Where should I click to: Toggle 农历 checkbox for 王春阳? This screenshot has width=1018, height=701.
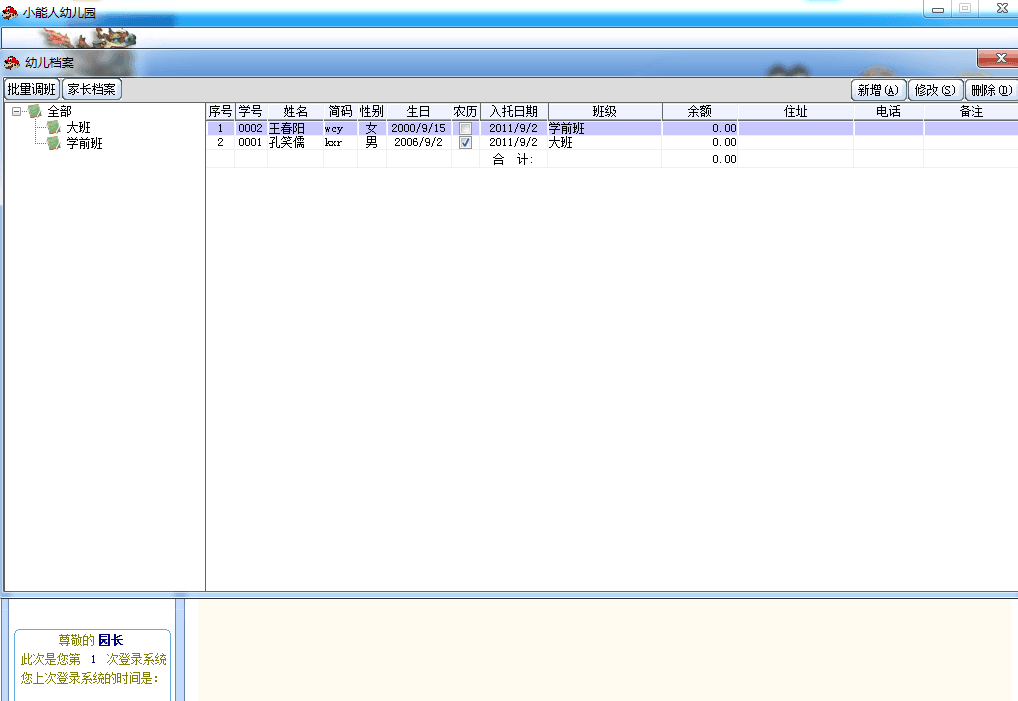(x=465, y=129)
